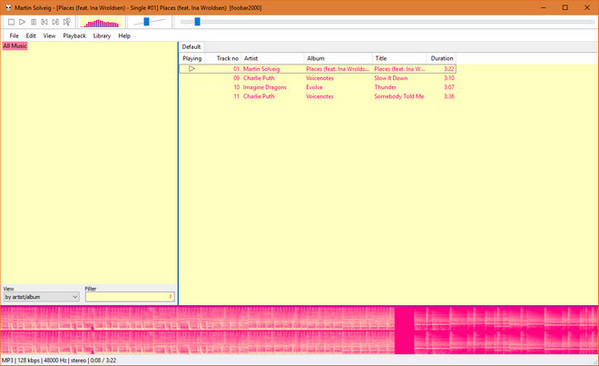Image resolution: width=599 pixels, height=366 pixels.
Task: Pause playback using the toolbar icon
Action: point(34,22)
